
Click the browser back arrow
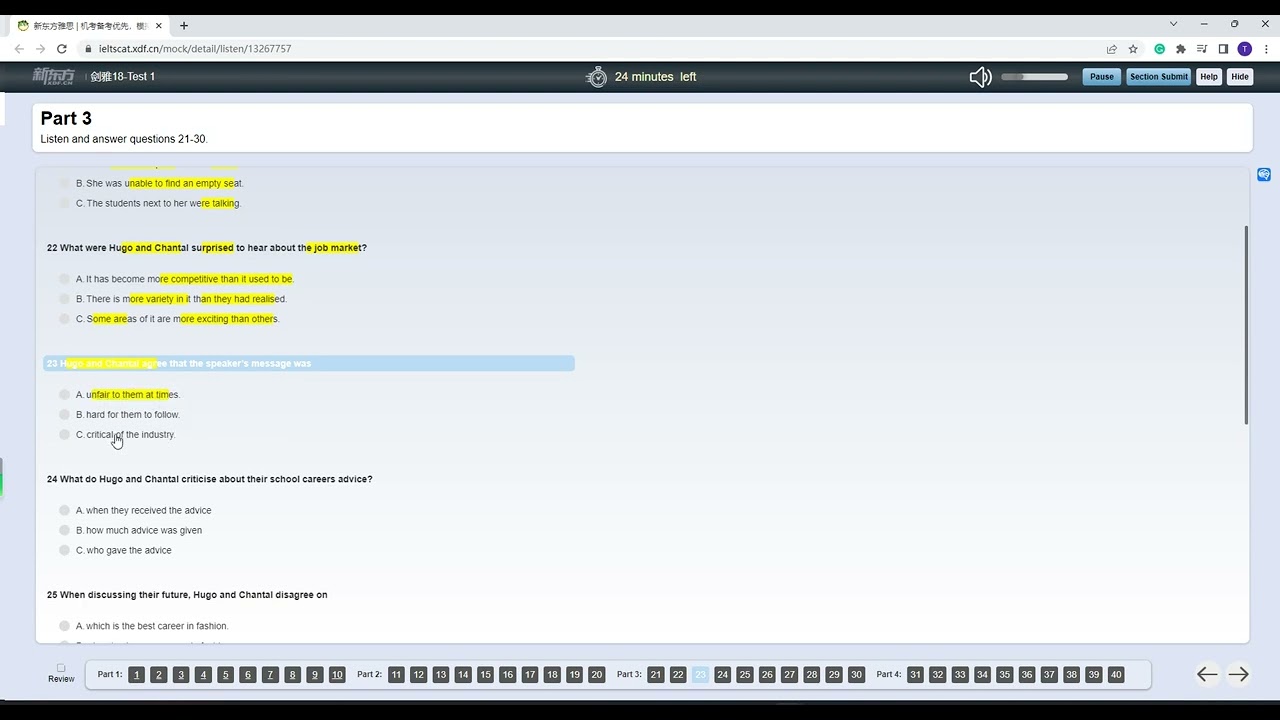coord(19,48)
